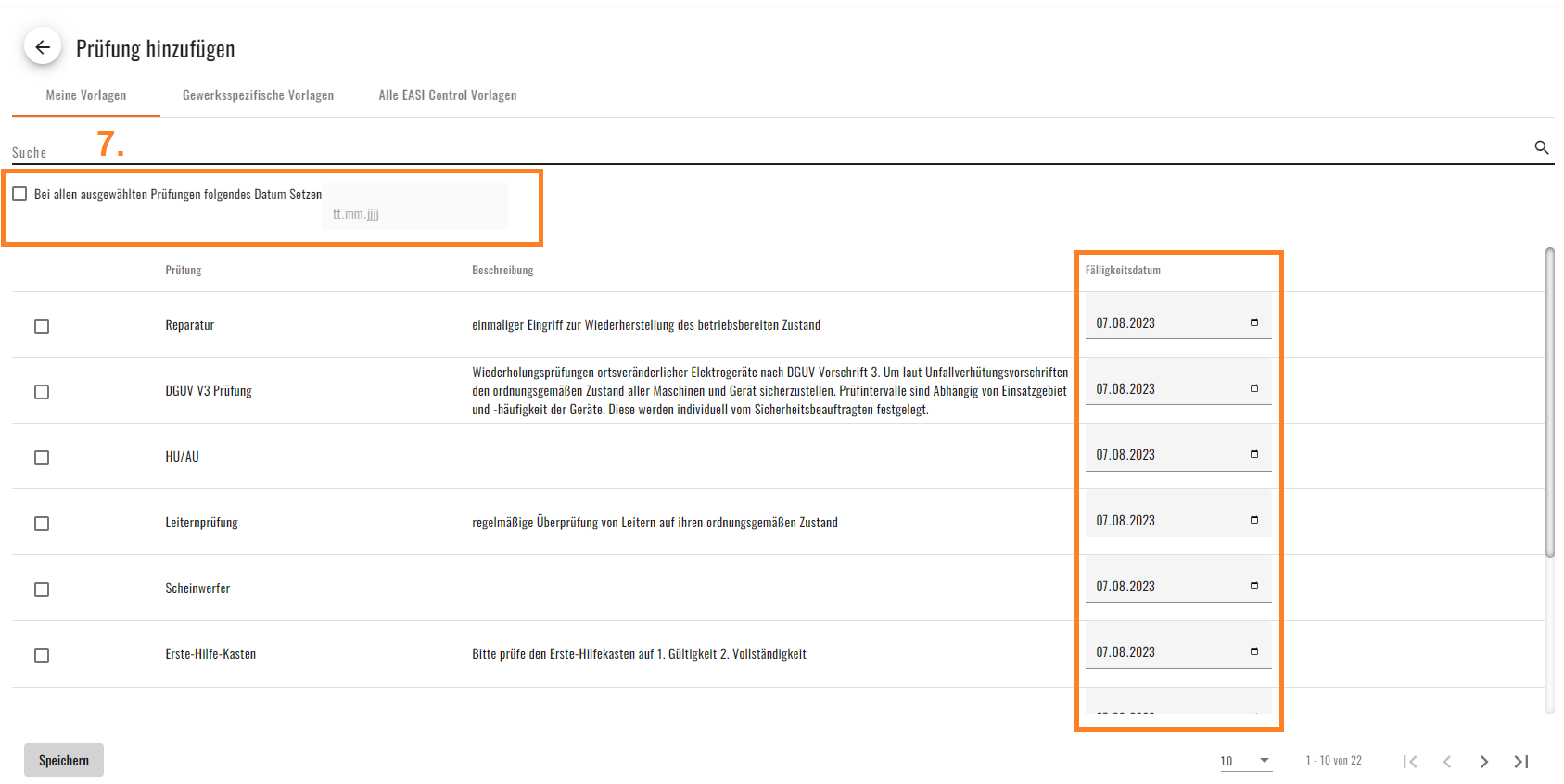1564x784 pixels.
Task: Open calendar picker for DGUV V3 Prüfung date
Action: pyautogui.click(x=1254, y=388)
